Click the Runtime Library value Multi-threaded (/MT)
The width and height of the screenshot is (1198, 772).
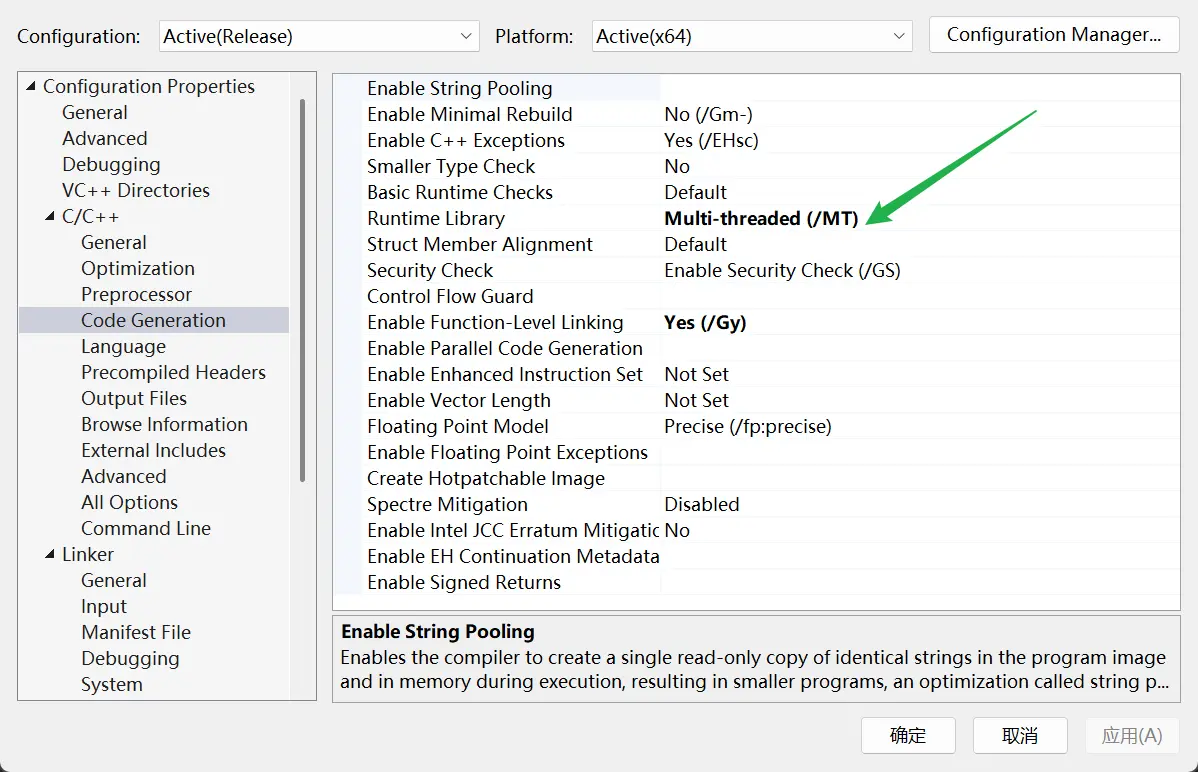(761, 218)
